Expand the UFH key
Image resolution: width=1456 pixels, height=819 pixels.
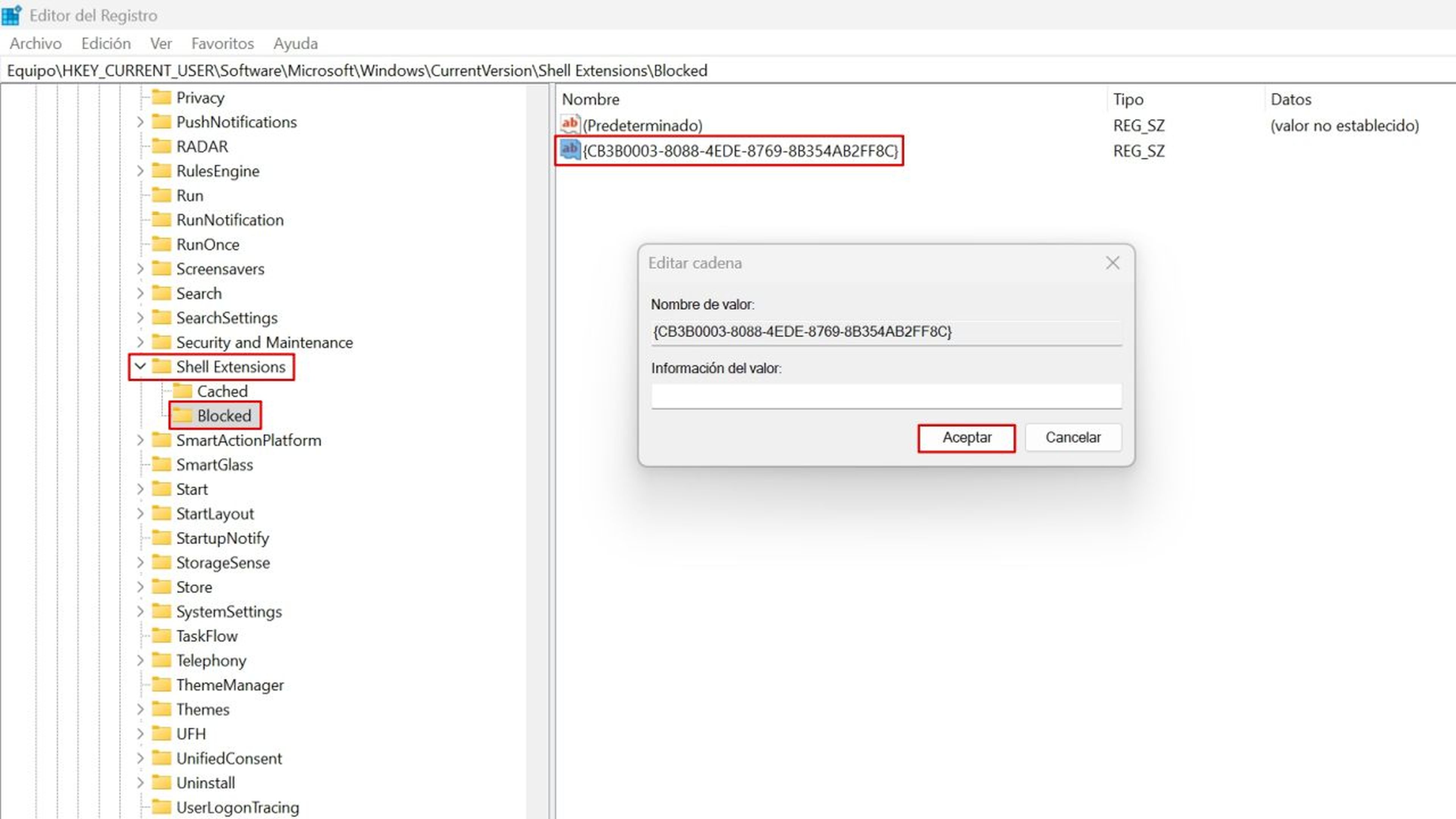140,734
